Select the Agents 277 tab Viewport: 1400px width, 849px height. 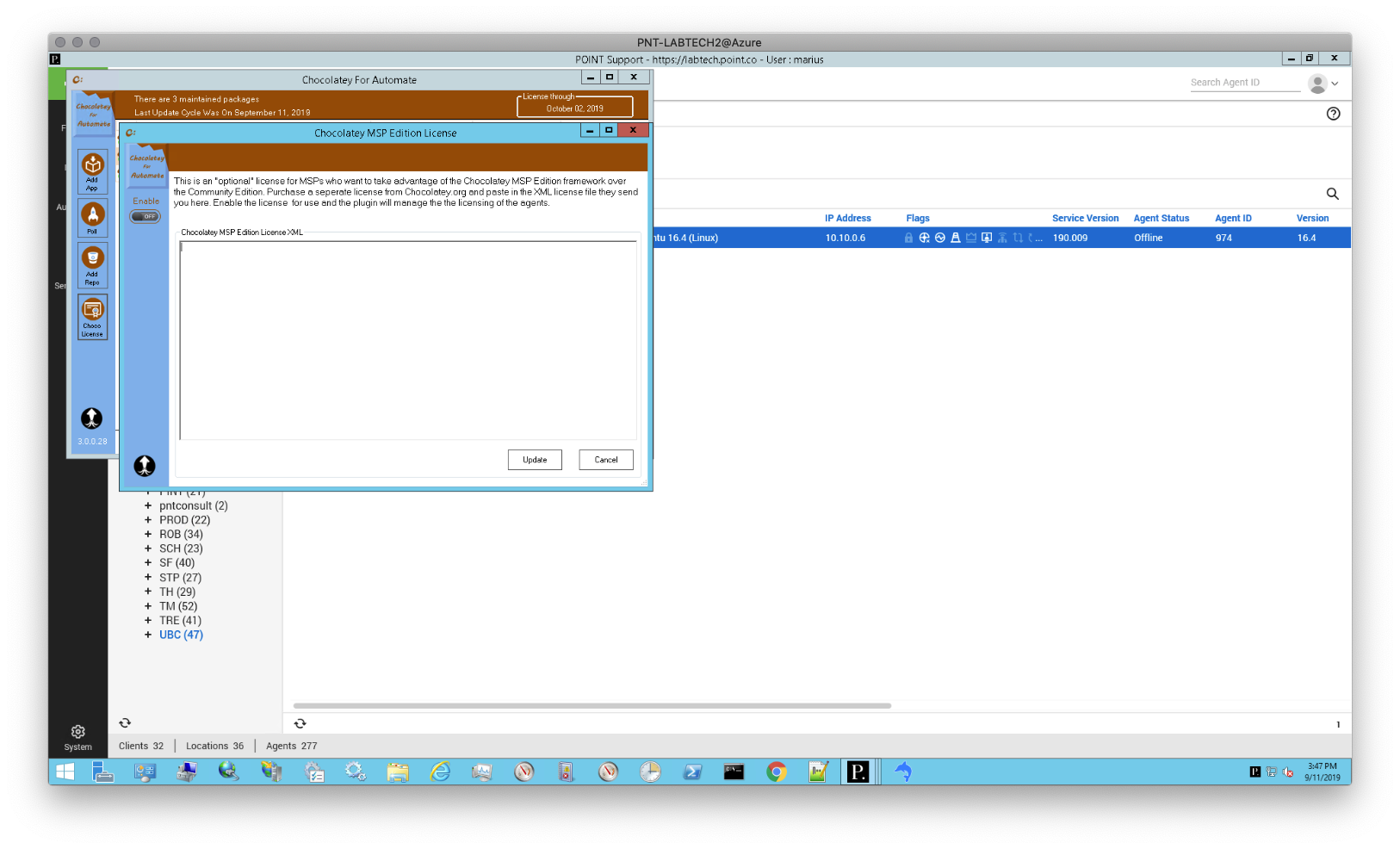point(291,746)
